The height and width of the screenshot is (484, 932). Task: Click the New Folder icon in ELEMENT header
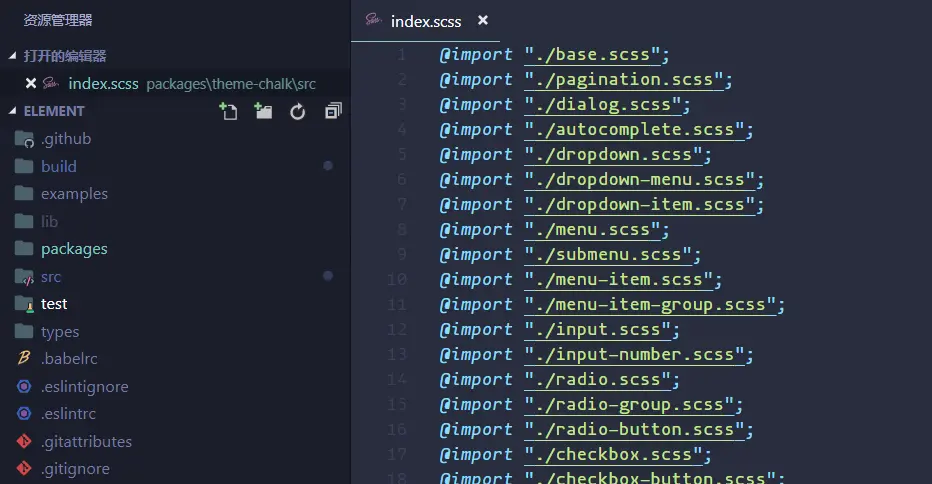tap(263, 111)
